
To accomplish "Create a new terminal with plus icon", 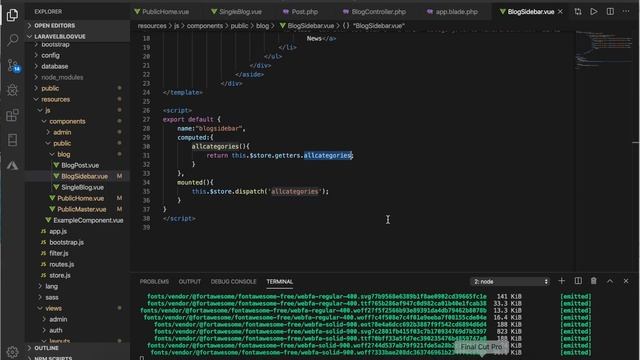I will pyautogui.click(x=562, y=281).
